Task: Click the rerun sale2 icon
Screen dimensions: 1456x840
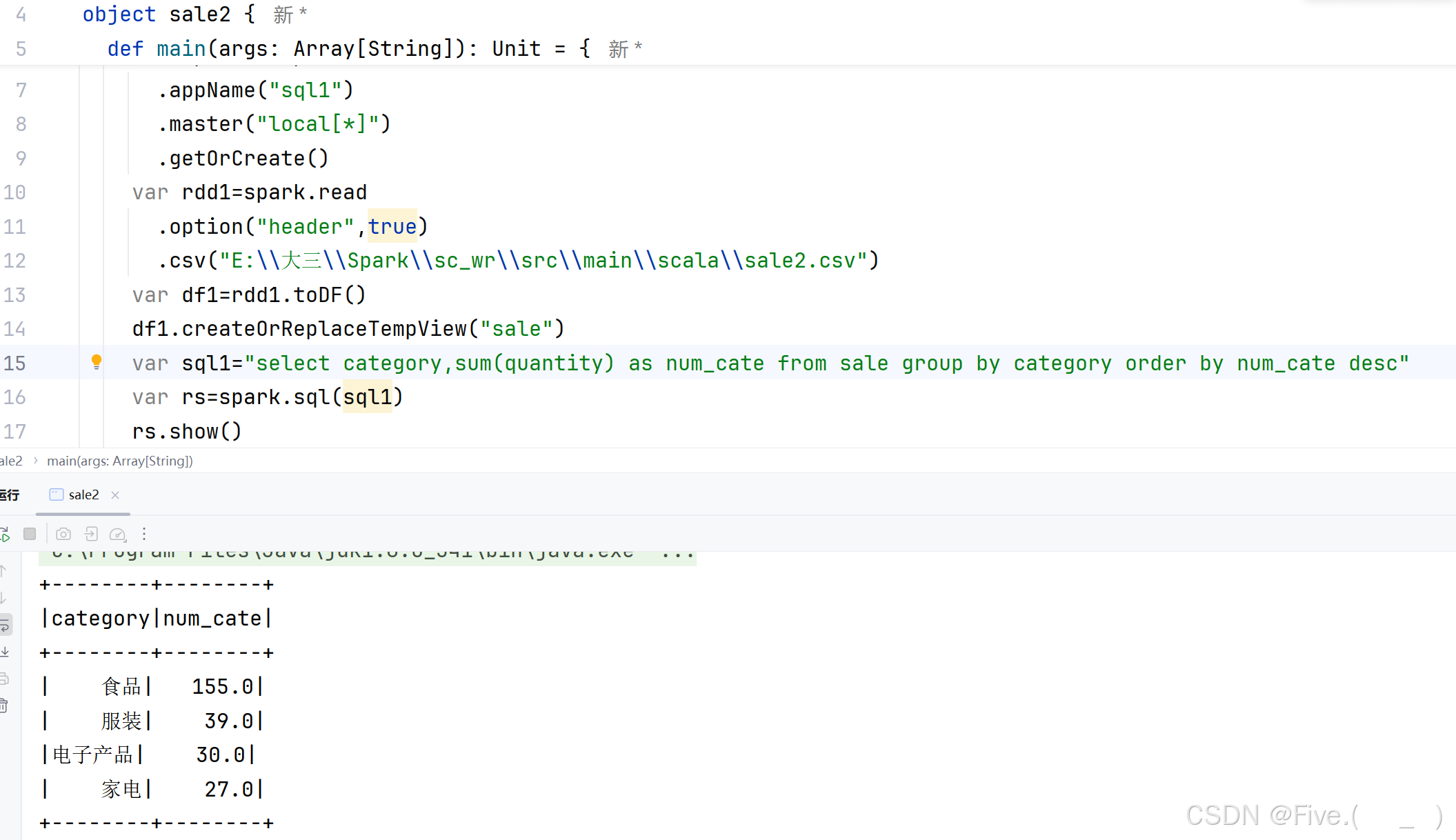Action: point(4,534)
